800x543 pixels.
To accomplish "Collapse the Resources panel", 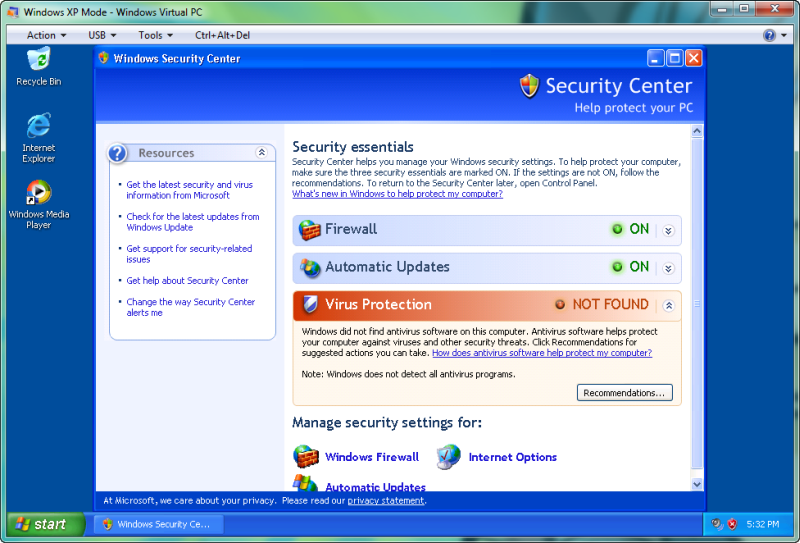I will coord(261,153).
